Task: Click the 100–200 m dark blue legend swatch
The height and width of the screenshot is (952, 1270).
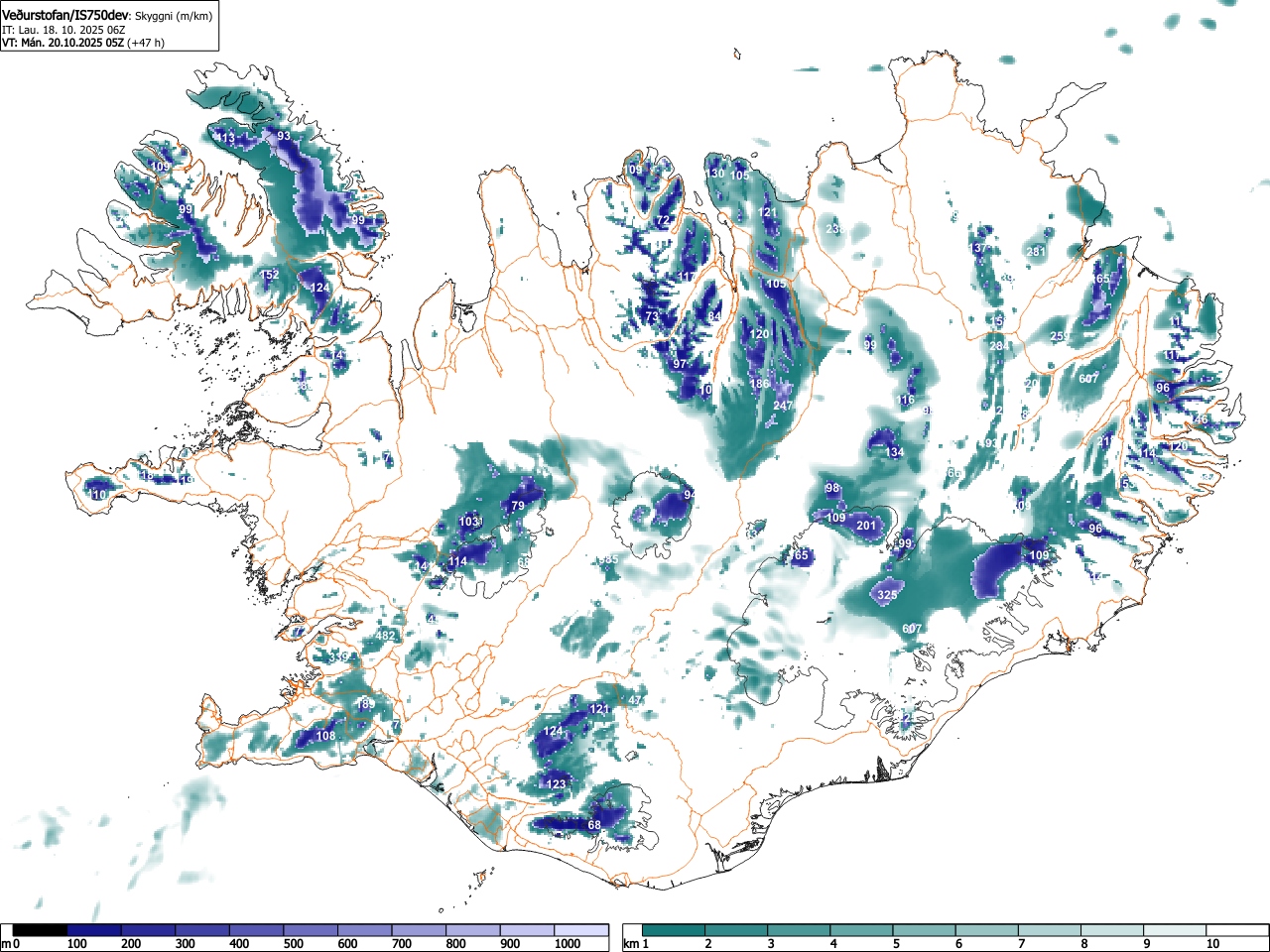Action: 94,930
